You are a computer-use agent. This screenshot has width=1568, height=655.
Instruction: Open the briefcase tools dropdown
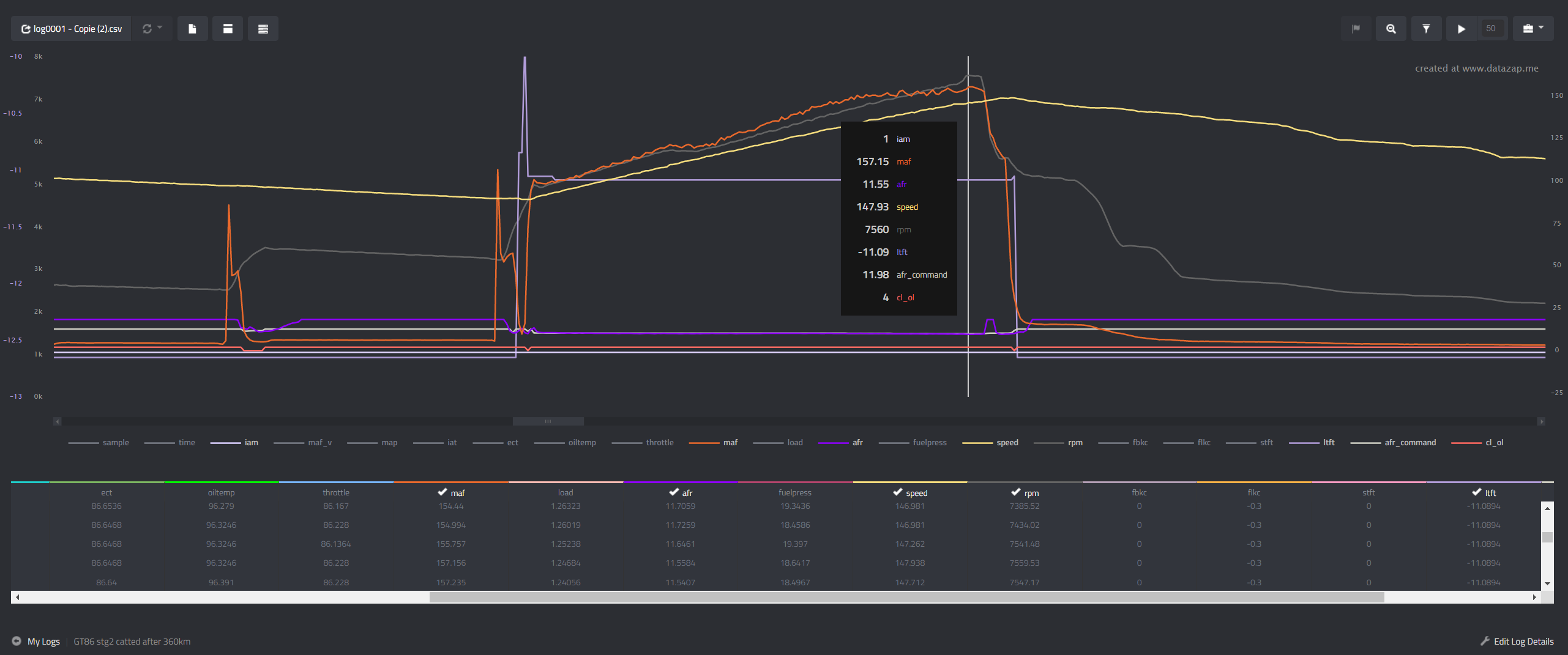pos(1533,29)
